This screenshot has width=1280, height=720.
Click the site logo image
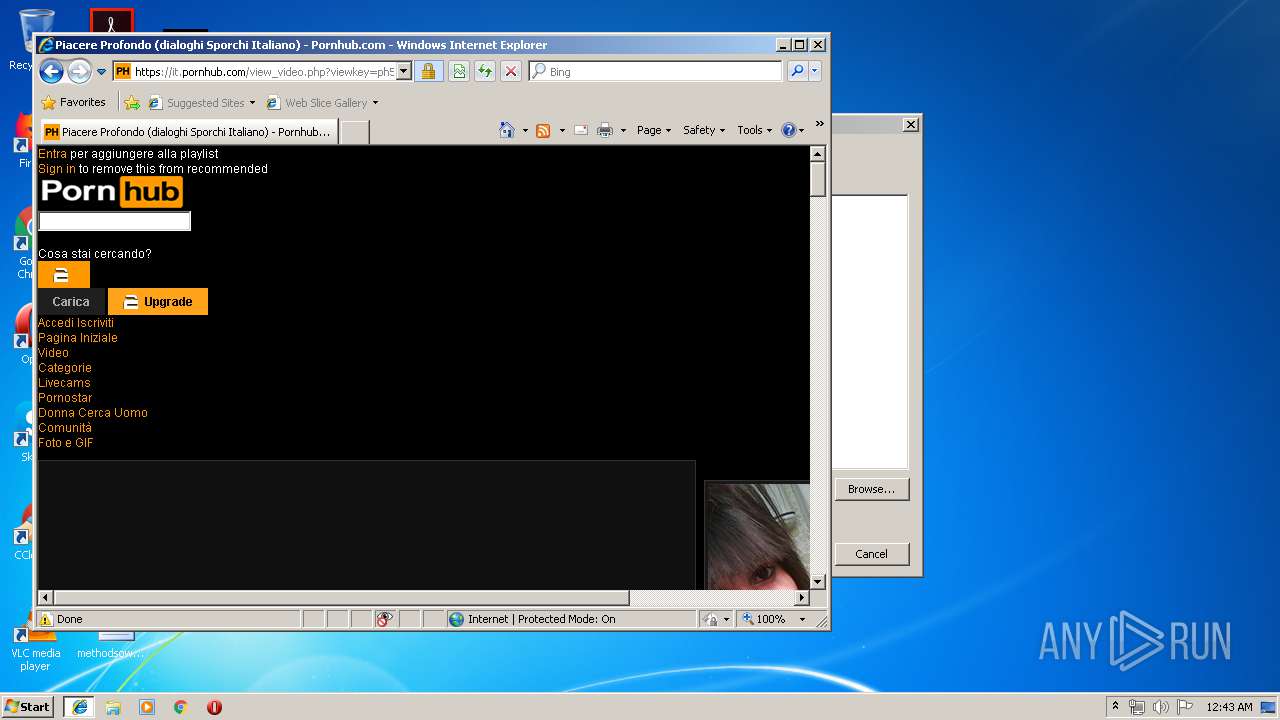coord(111,192)
